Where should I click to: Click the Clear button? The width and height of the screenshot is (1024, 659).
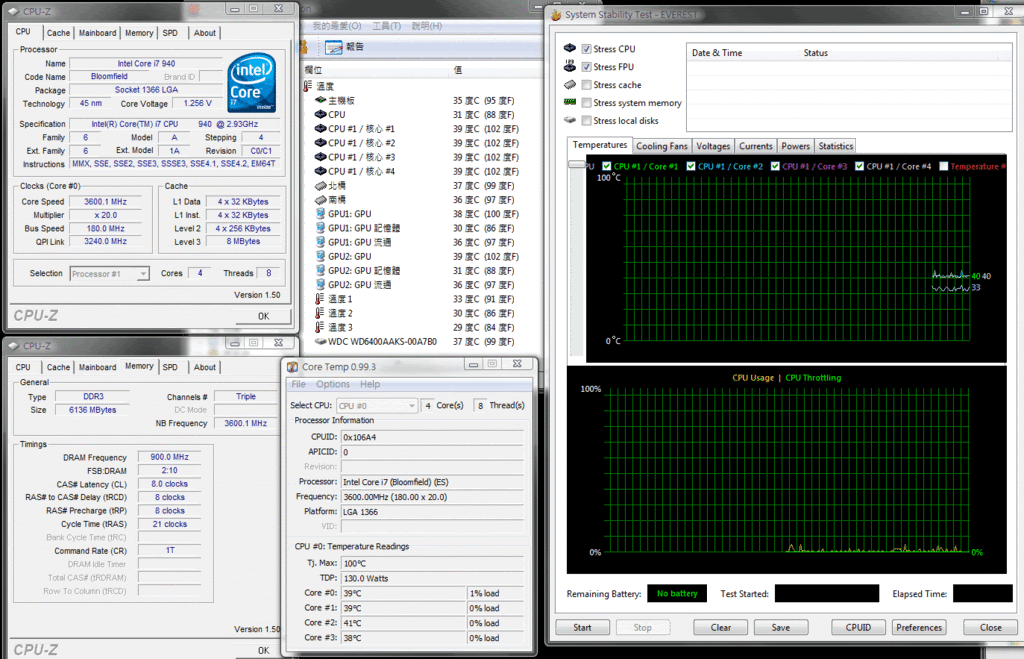pyautogui.click(x=720, y=628)
